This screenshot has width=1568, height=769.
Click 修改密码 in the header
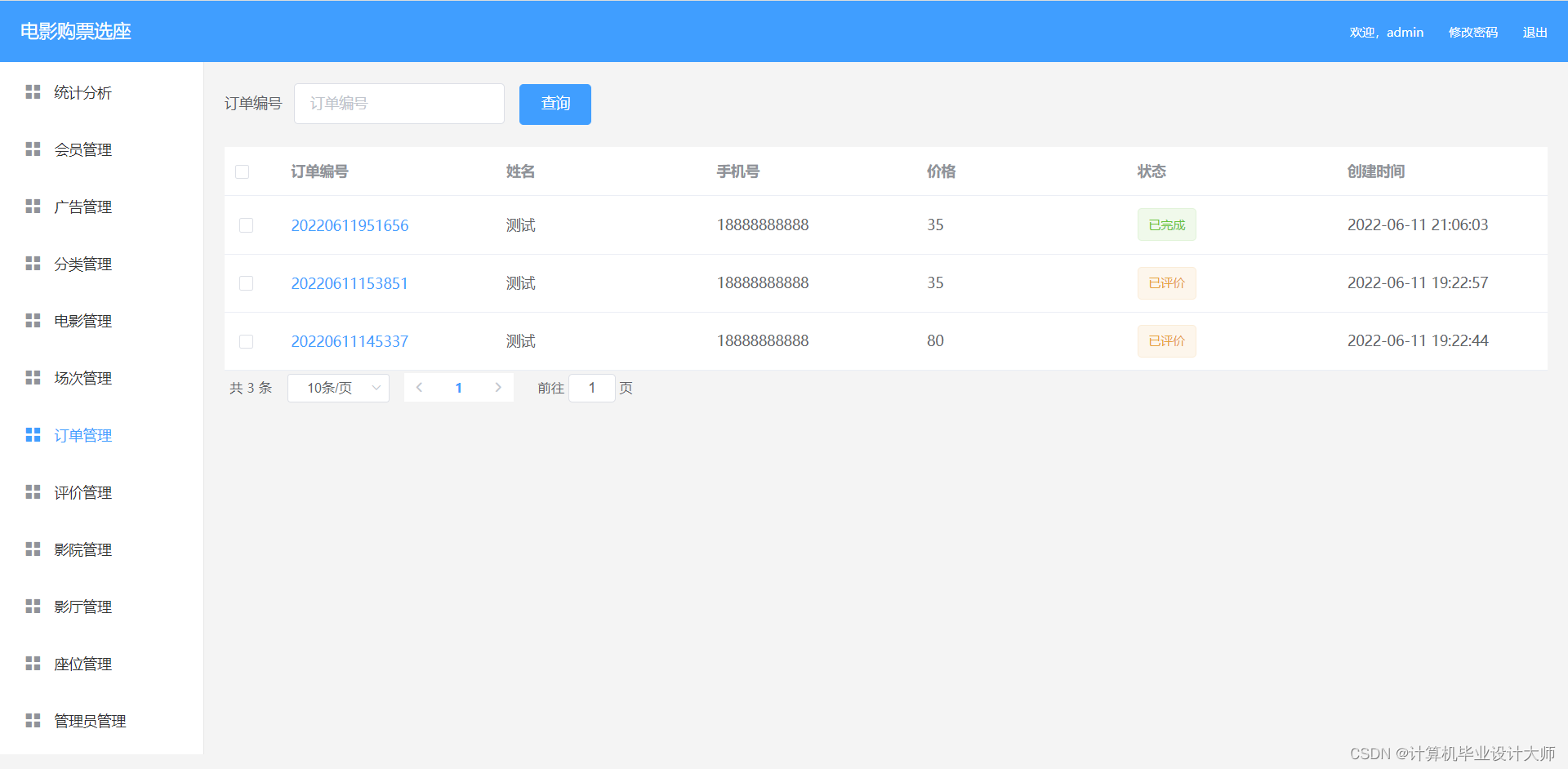[1473, 33]
